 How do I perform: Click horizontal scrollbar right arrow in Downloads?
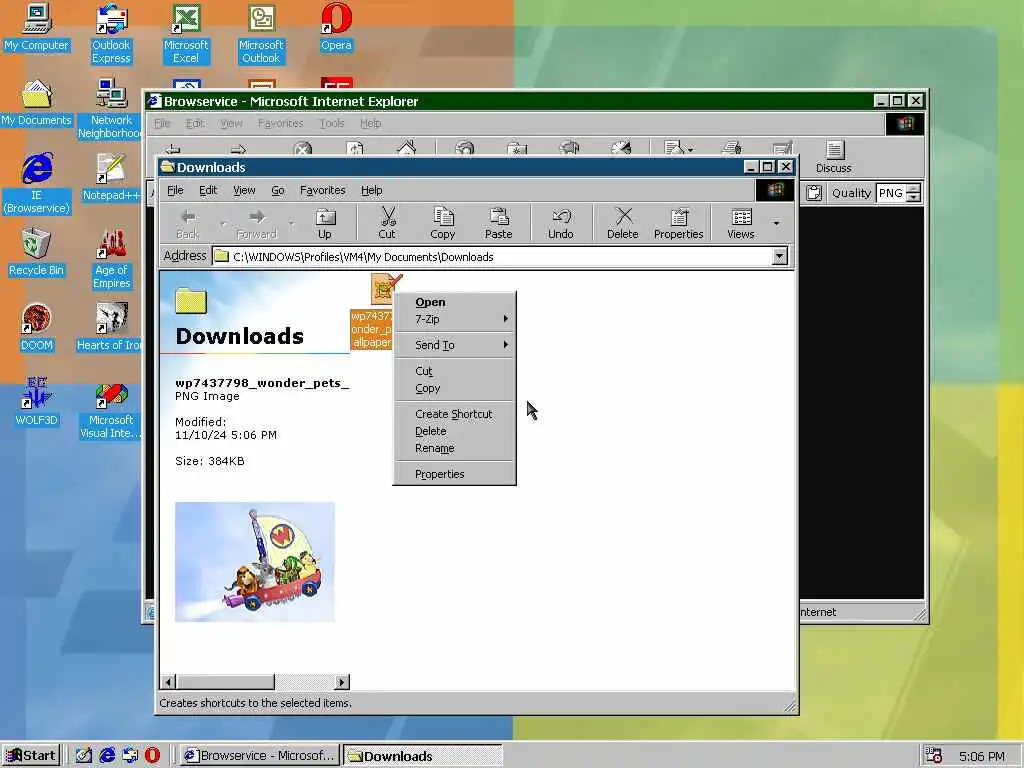tap(342, 682)
